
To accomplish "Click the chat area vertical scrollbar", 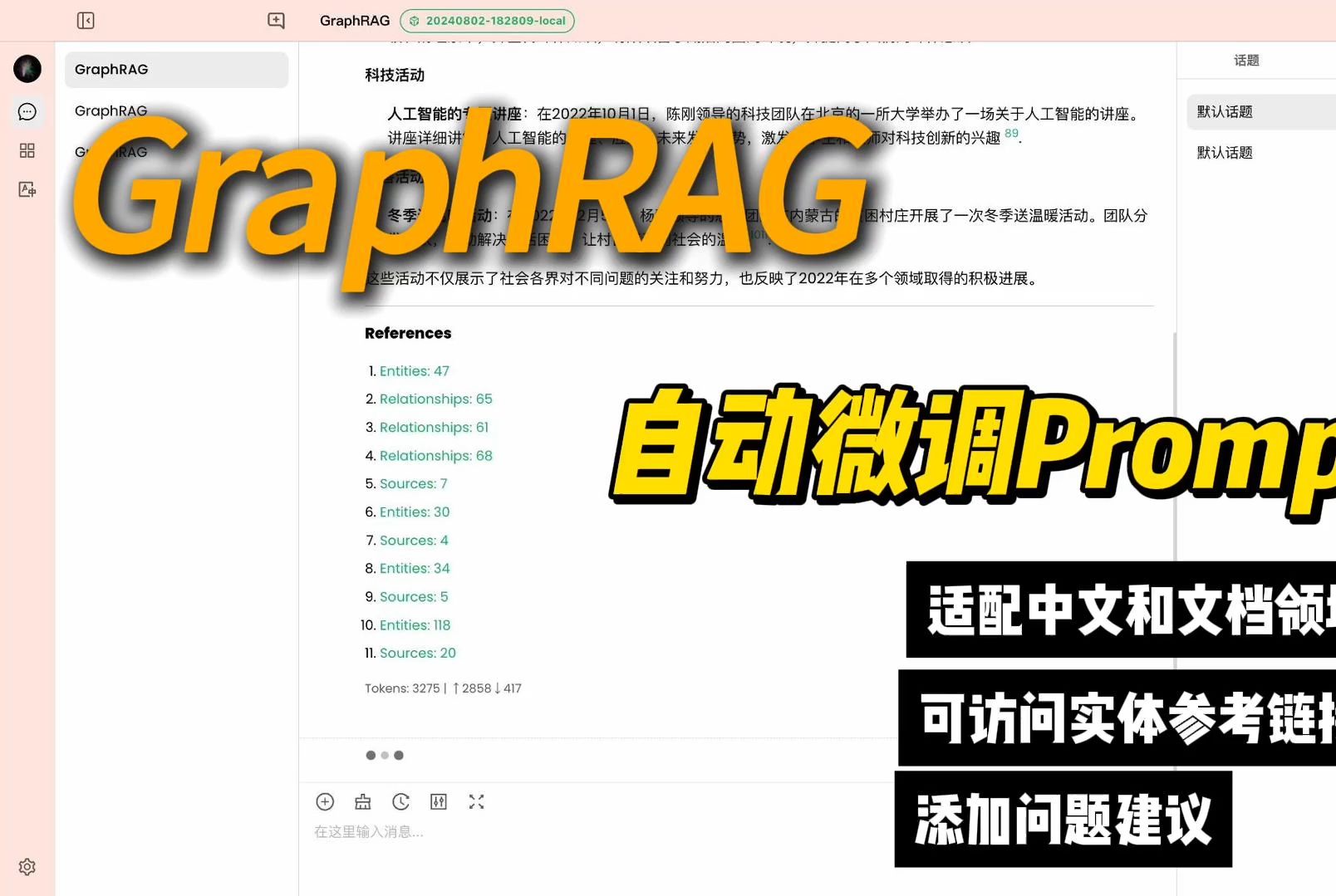I will pos(1174,448).
